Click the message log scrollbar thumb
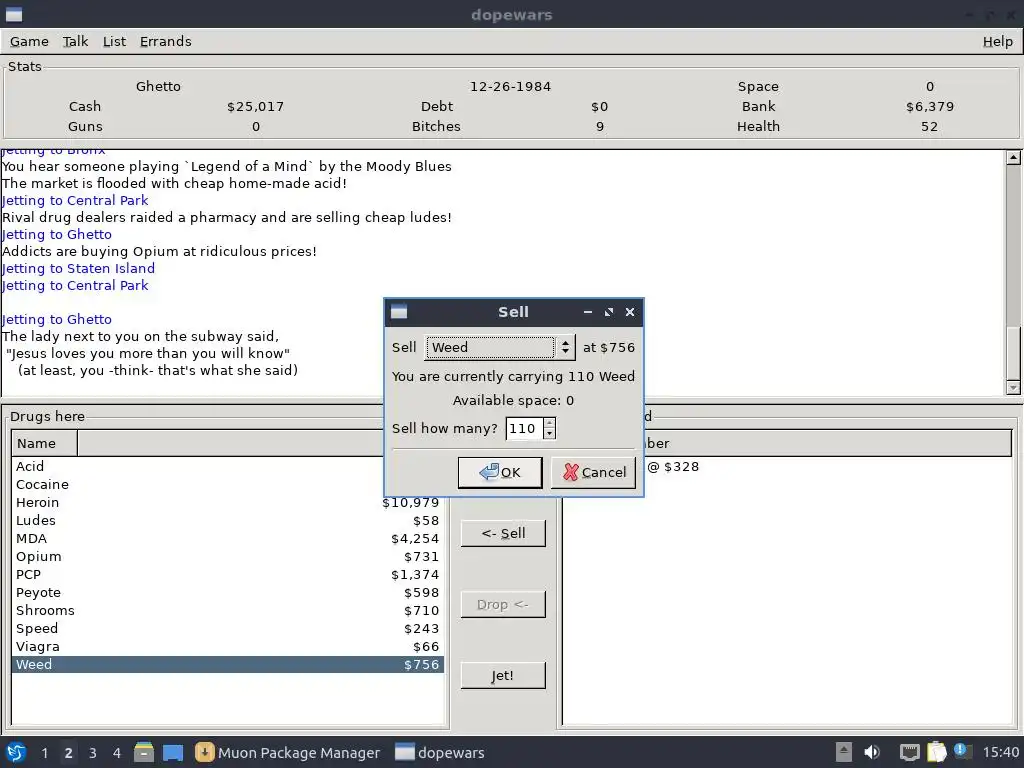 [x=1013, y=353]
